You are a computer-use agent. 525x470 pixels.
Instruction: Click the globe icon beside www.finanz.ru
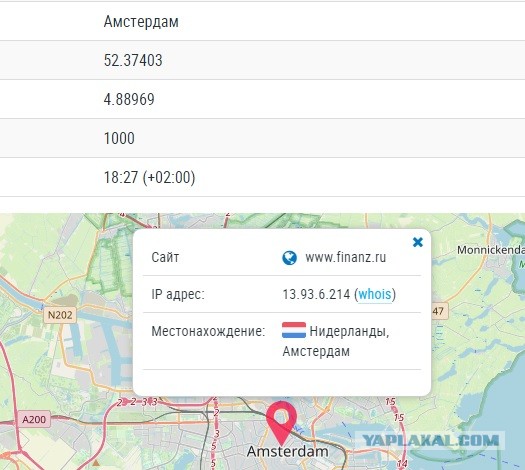point(289,258)
